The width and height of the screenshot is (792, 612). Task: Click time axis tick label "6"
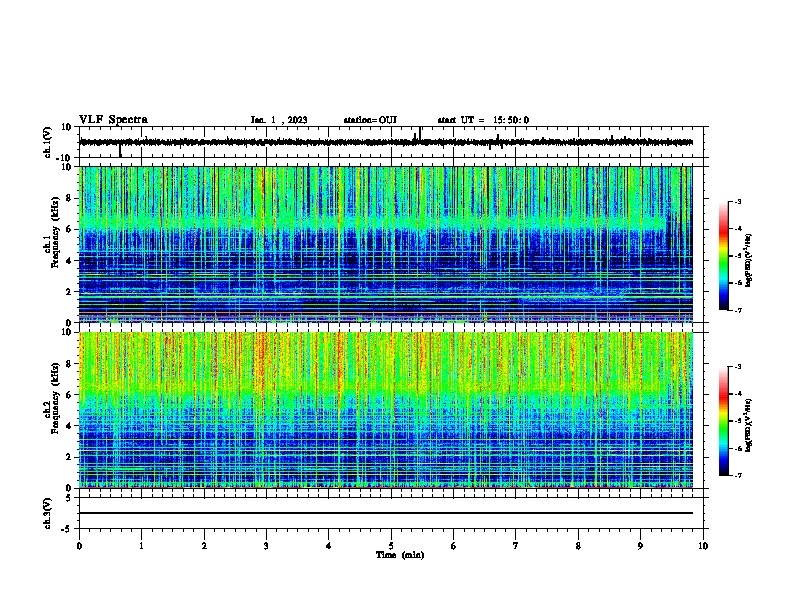tap(454, 546)
